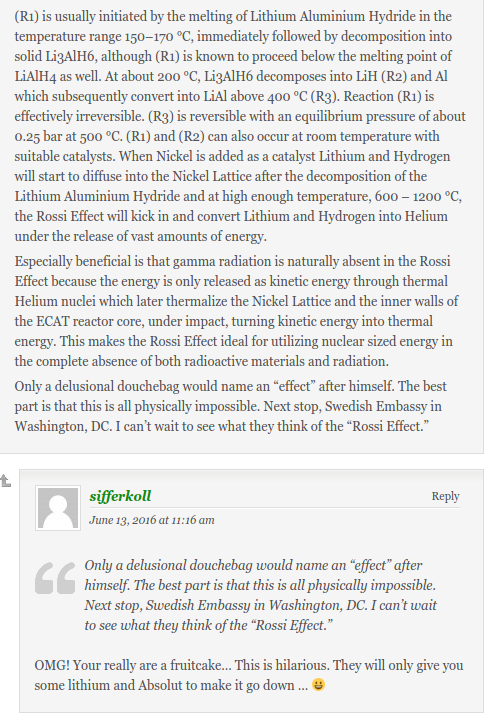Click the large gray quotation mark icon
497x726 pixels.
tap(55, 578)
